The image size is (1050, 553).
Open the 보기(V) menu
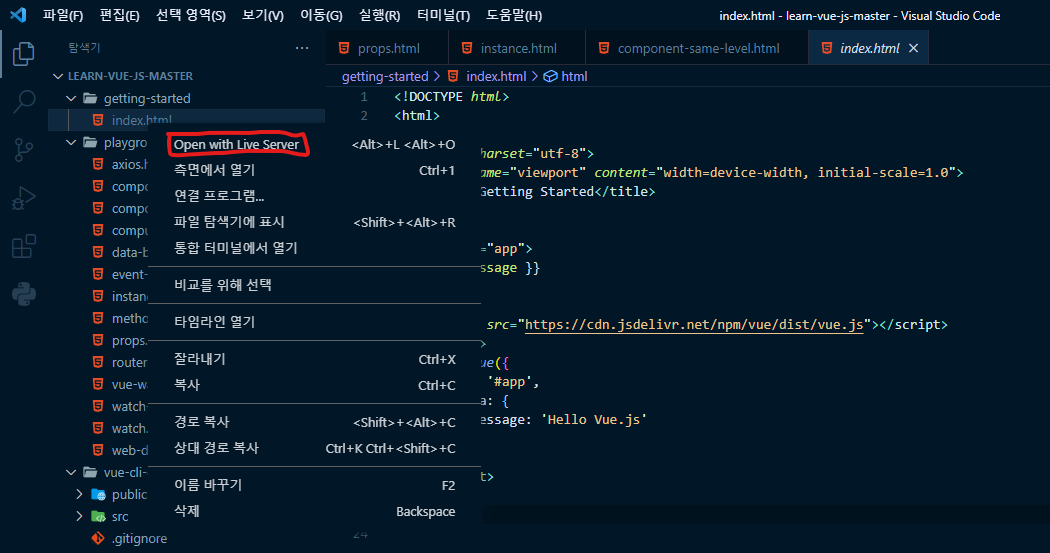pyautogui.click(x=262, y=15)
